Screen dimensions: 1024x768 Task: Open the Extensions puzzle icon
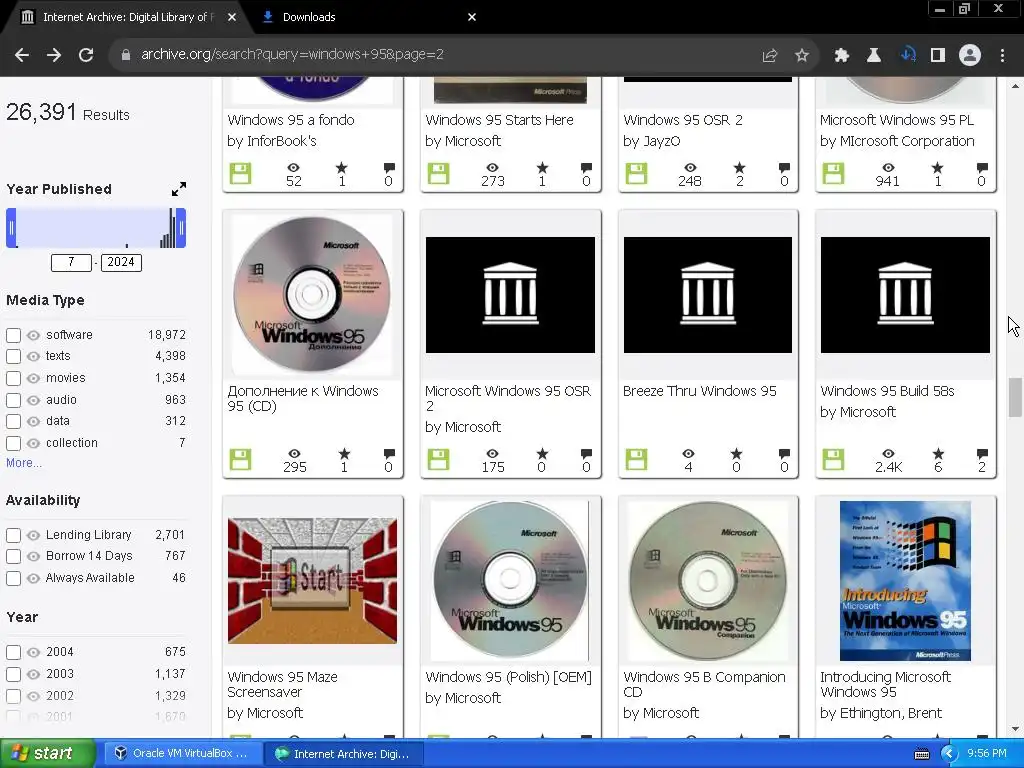coord(842,56)
